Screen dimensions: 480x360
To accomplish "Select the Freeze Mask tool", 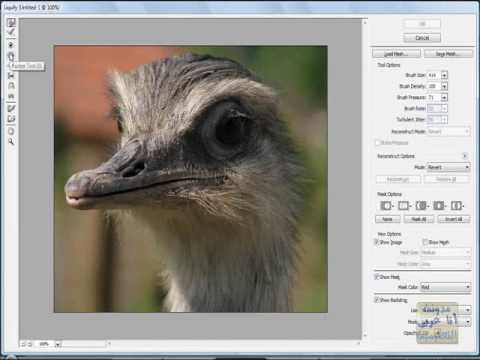I will (11, 108).
